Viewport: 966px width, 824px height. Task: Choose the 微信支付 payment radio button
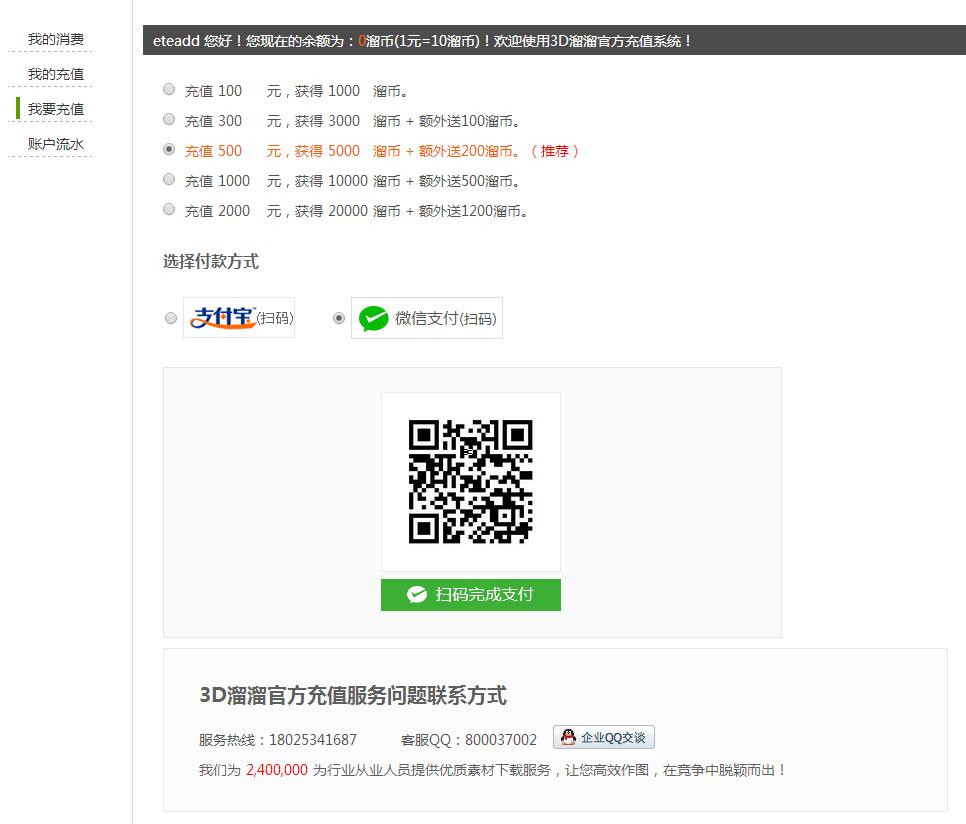click(338, 318)
